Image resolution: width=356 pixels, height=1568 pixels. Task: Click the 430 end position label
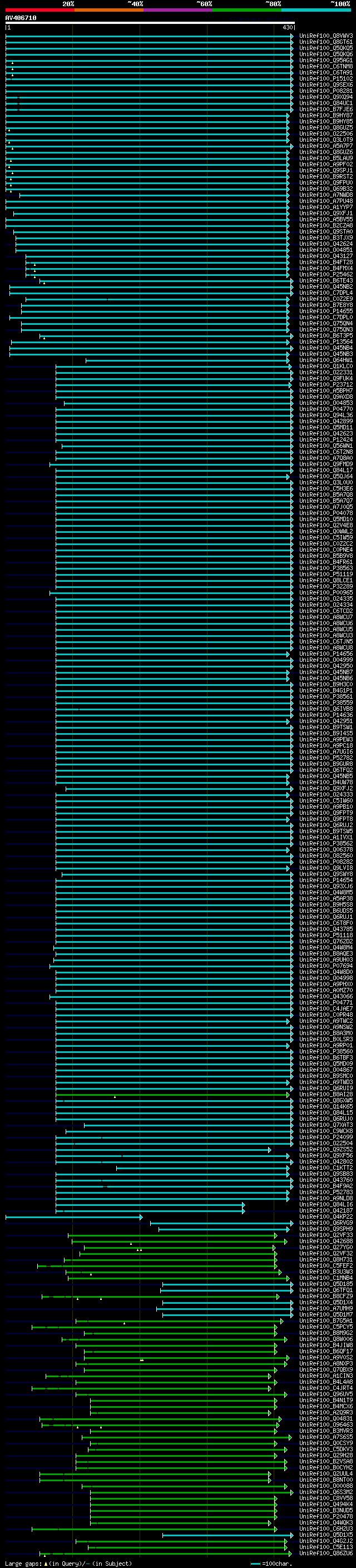point(288,27)
